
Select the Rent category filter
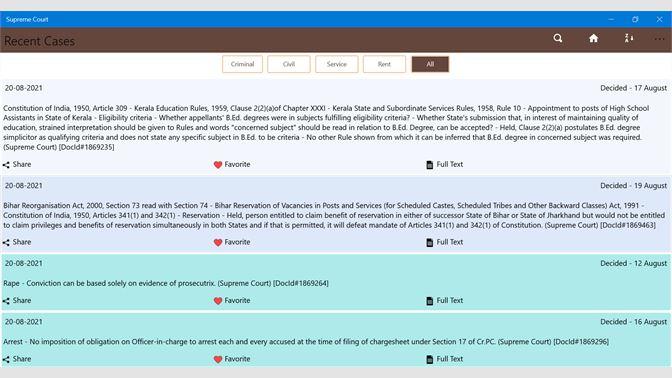click(x=384, y=64)
